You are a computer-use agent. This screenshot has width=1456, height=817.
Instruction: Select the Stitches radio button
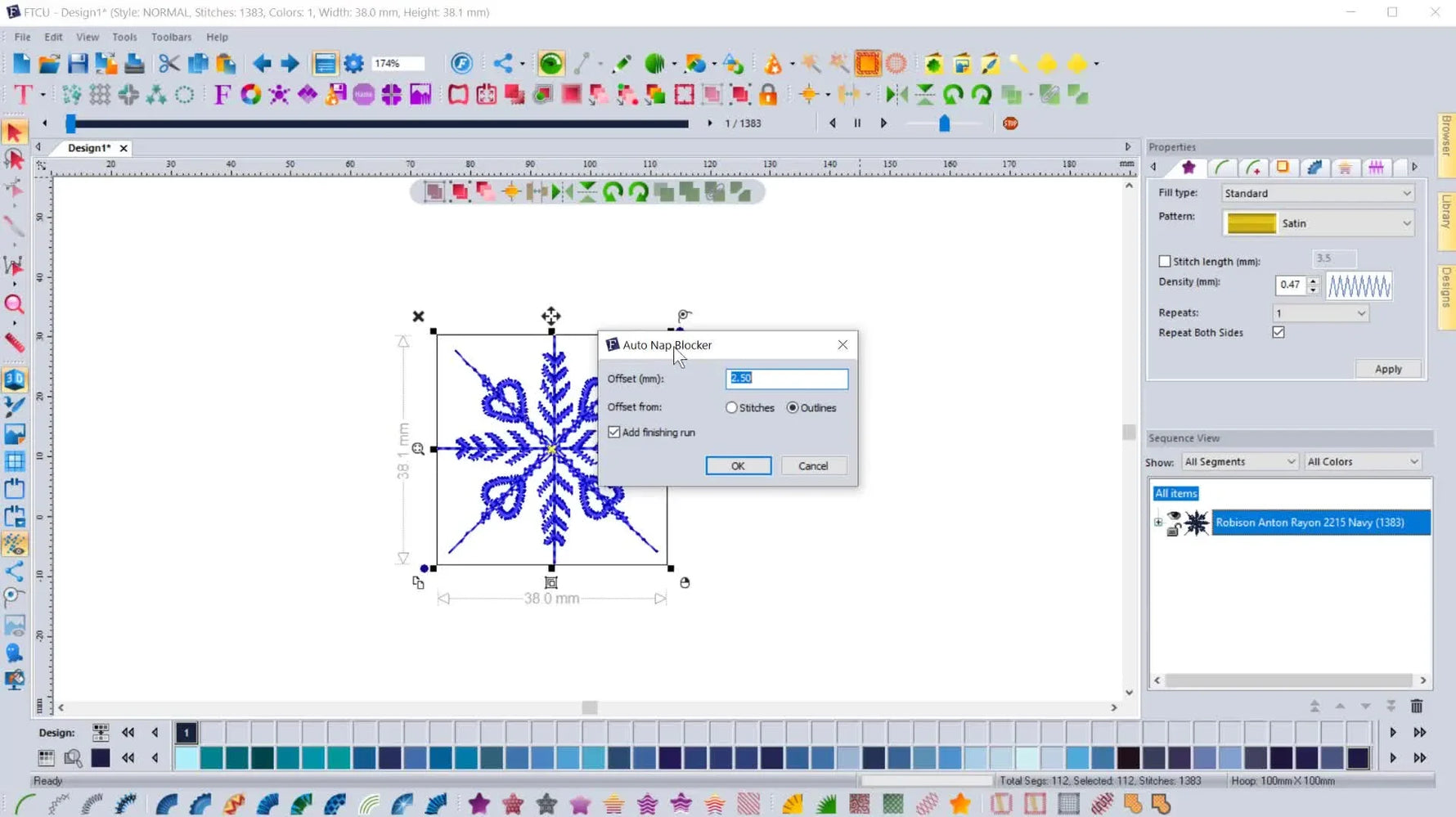pos(730,407)
